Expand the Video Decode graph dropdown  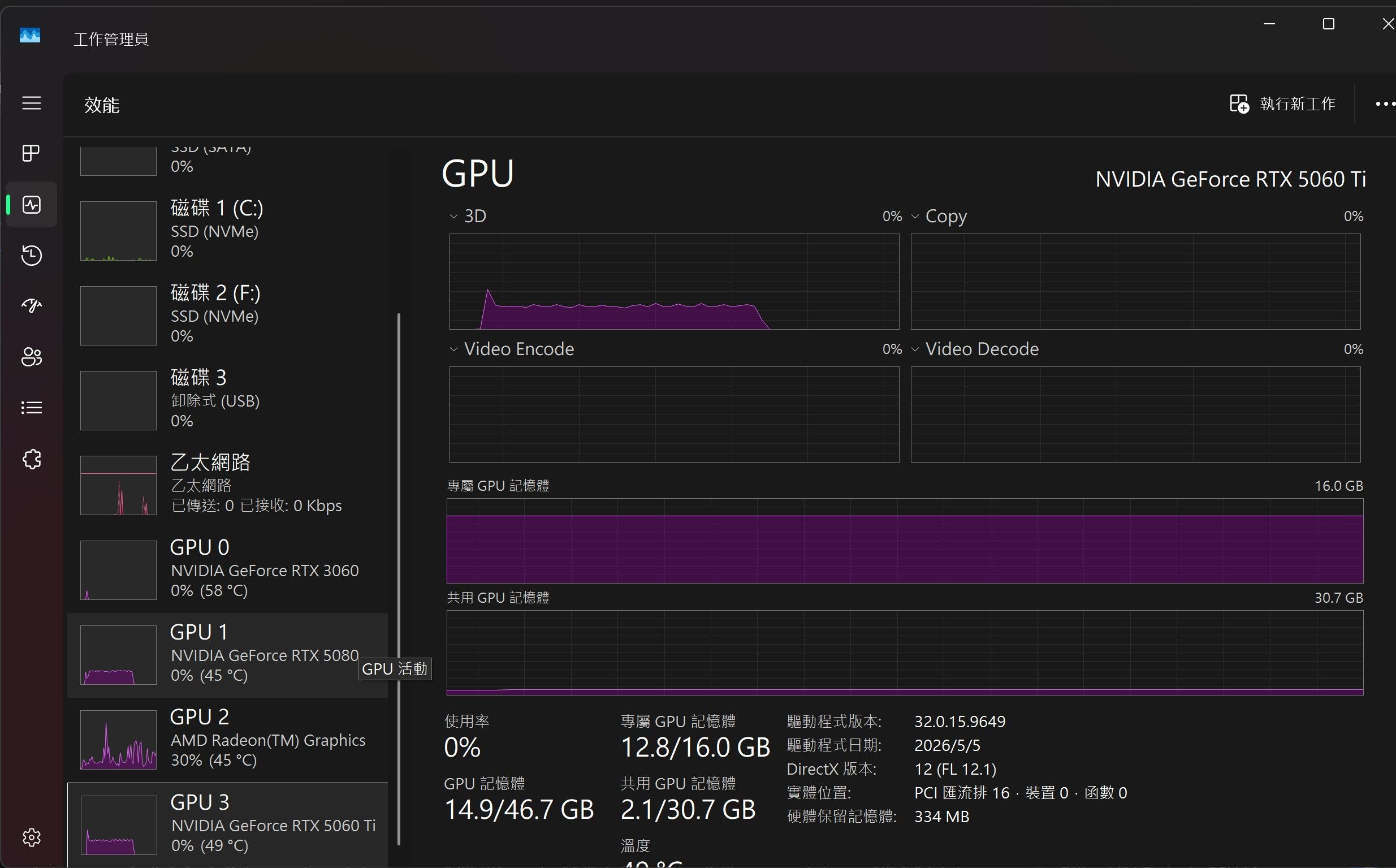(915, 349)
